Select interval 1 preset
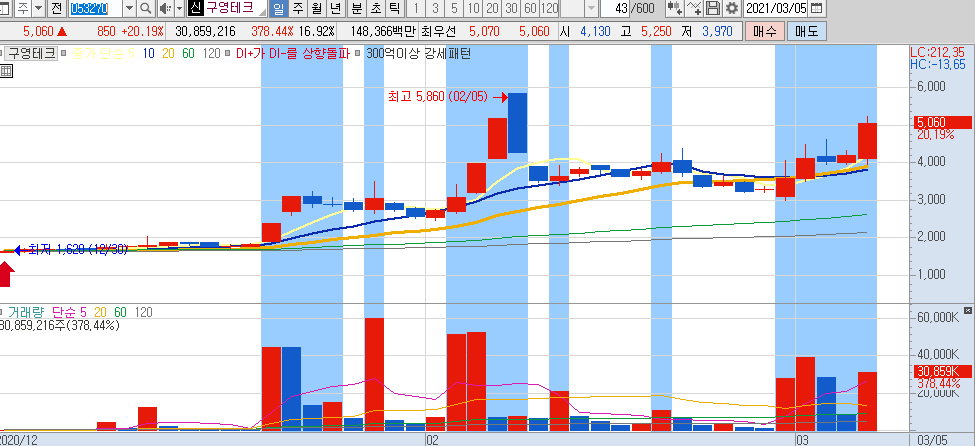 [416, 9]
